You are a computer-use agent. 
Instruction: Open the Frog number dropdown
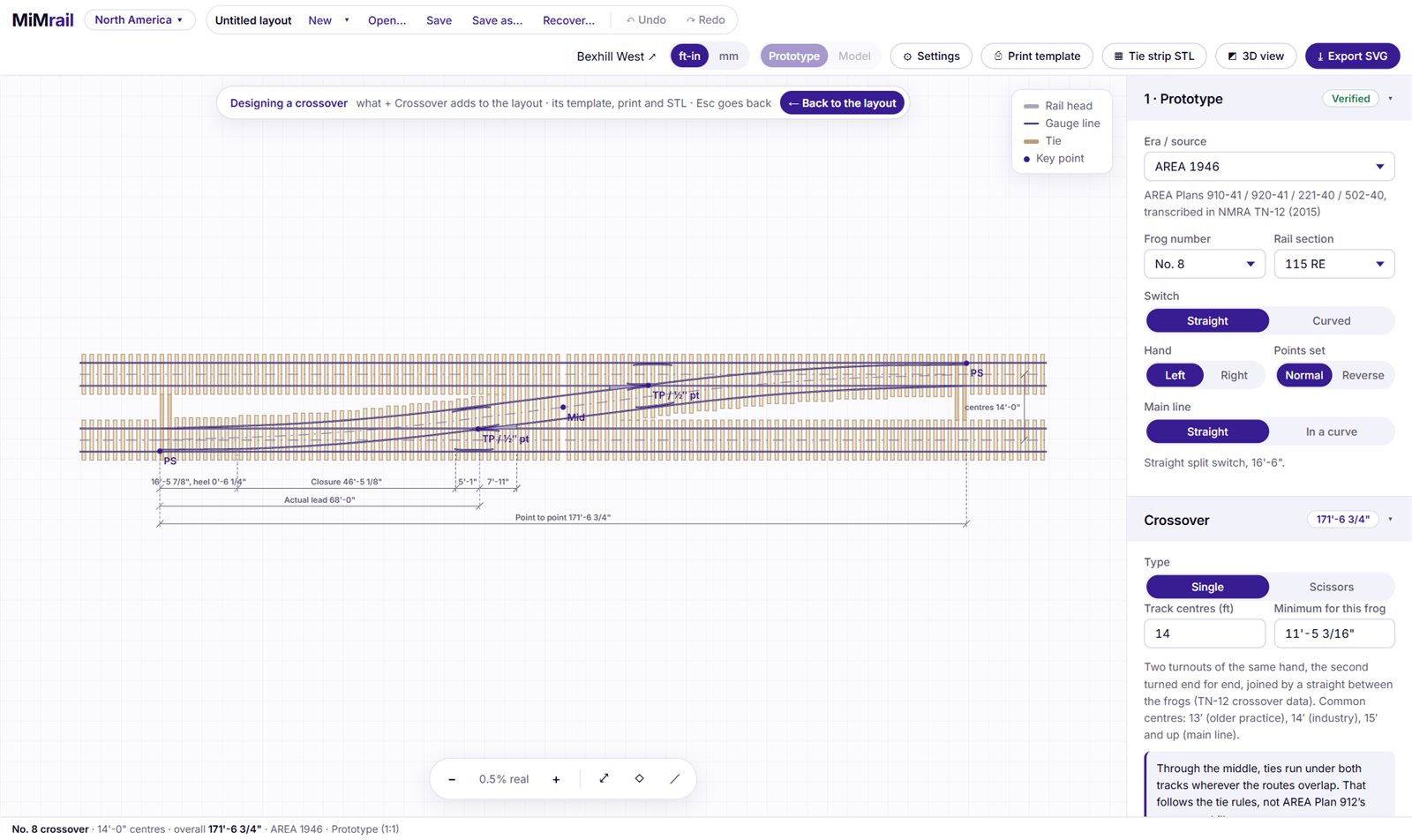(1205, 264)
